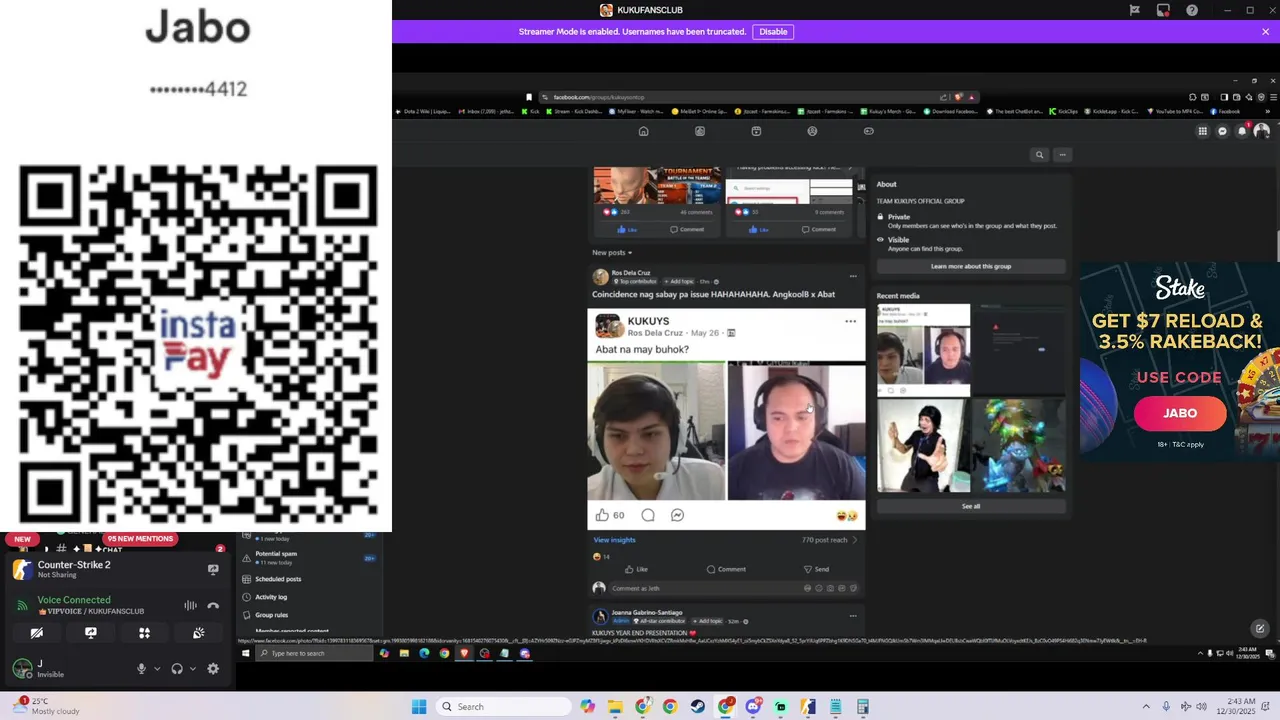Open File Explorer from the Windows taskbar

(x=615, y=707)
